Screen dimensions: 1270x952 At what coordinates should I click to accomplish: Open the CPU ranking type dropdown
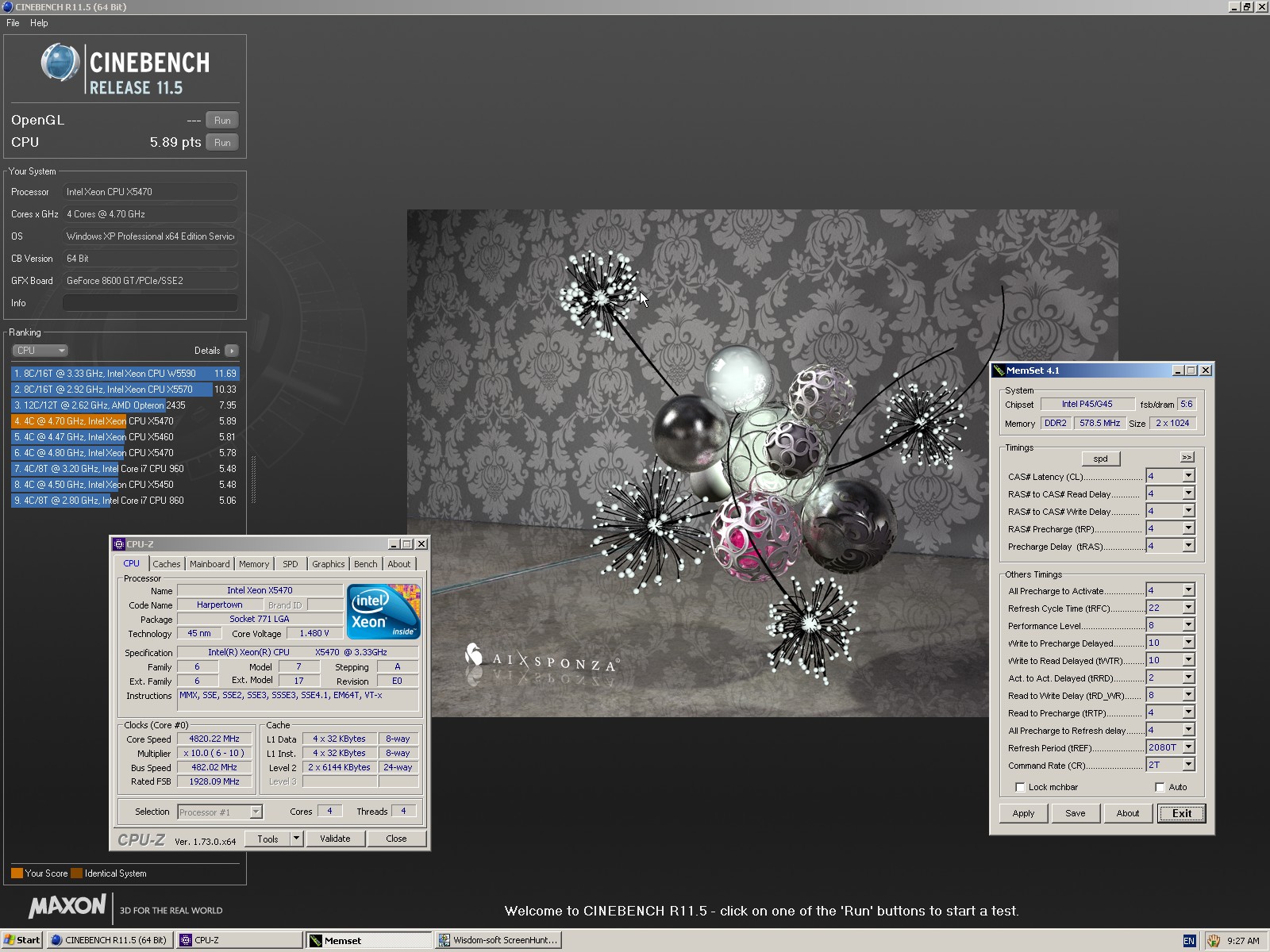40,351
